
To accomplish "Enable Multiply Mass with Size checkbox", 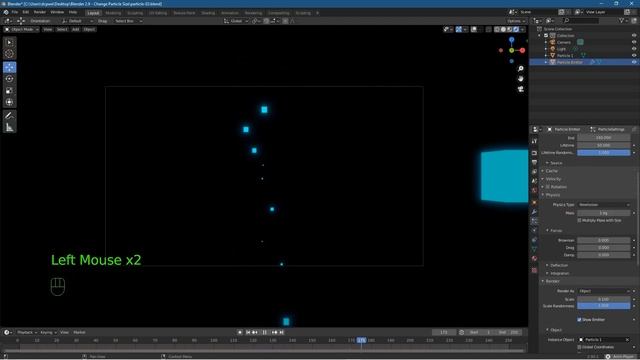I will pos(579,220).
